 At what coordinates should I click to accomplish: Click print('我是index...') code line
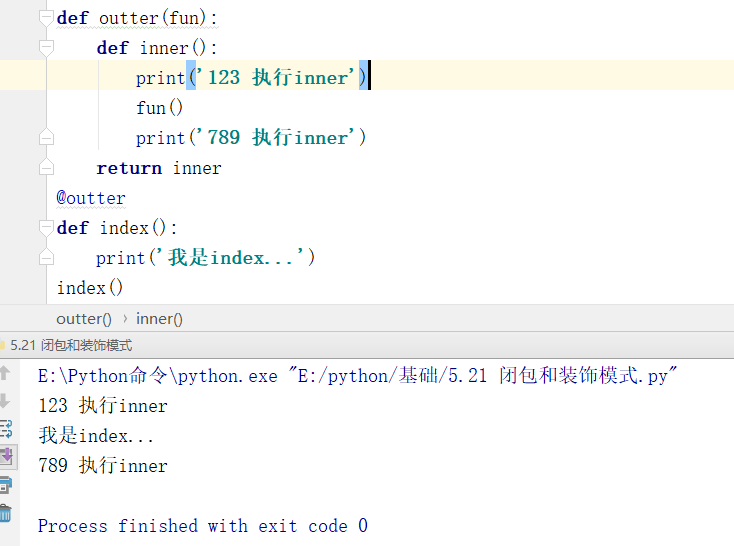coord(206,258)
